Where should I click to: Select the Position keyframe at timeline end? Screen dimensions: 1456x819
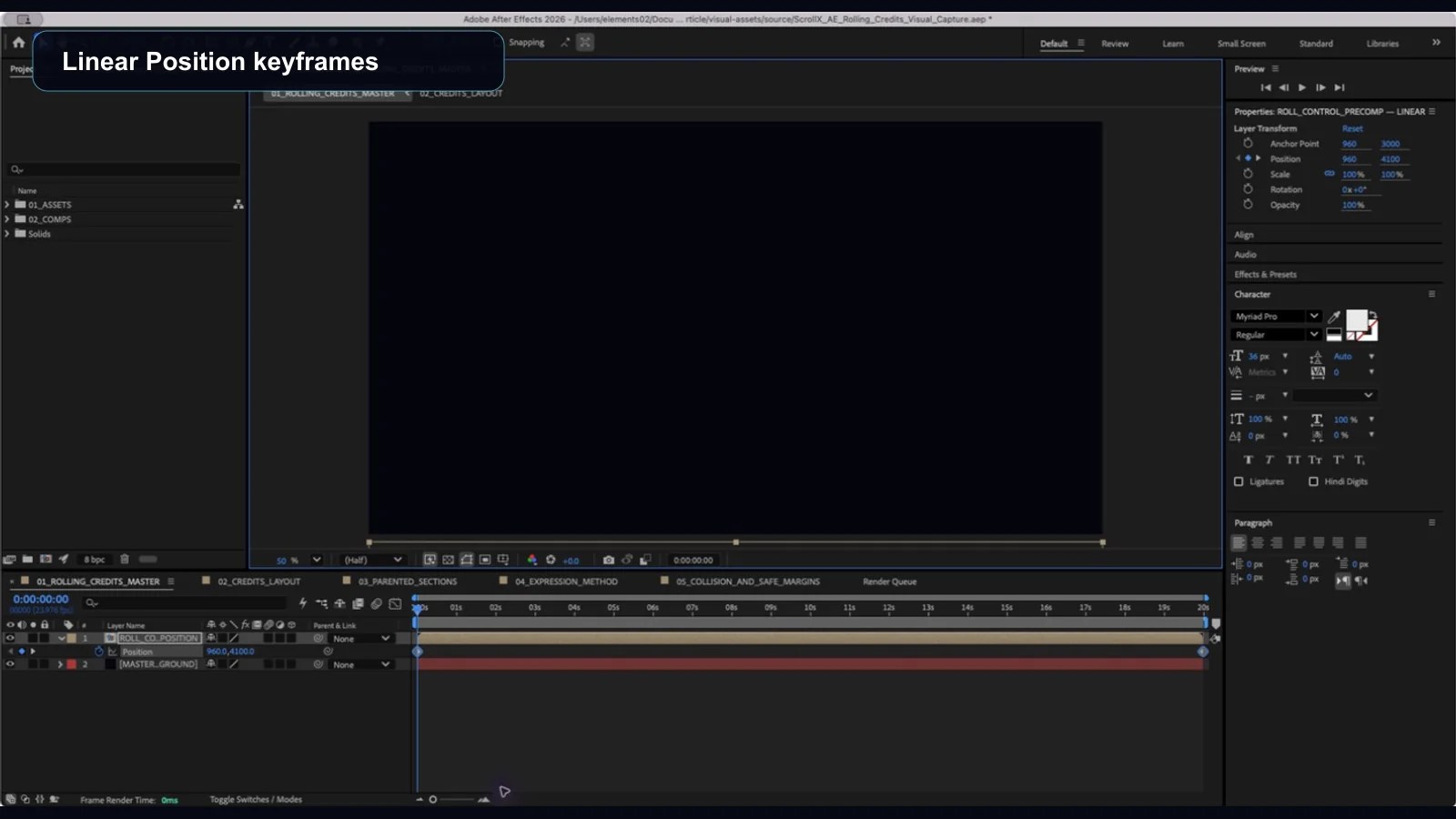click(x=1203, y=652)
